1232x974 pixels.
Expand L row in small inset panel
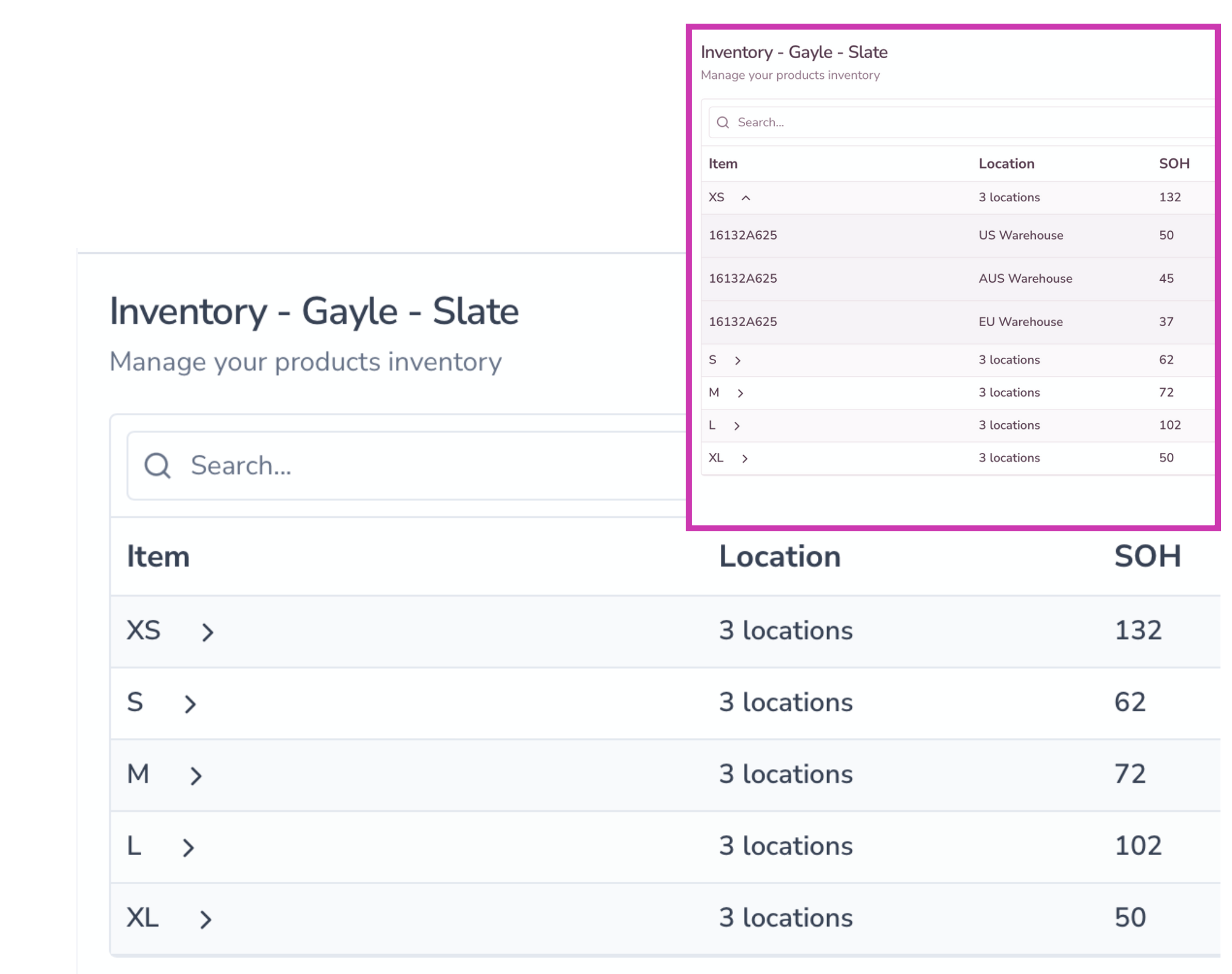pos(737,426)
